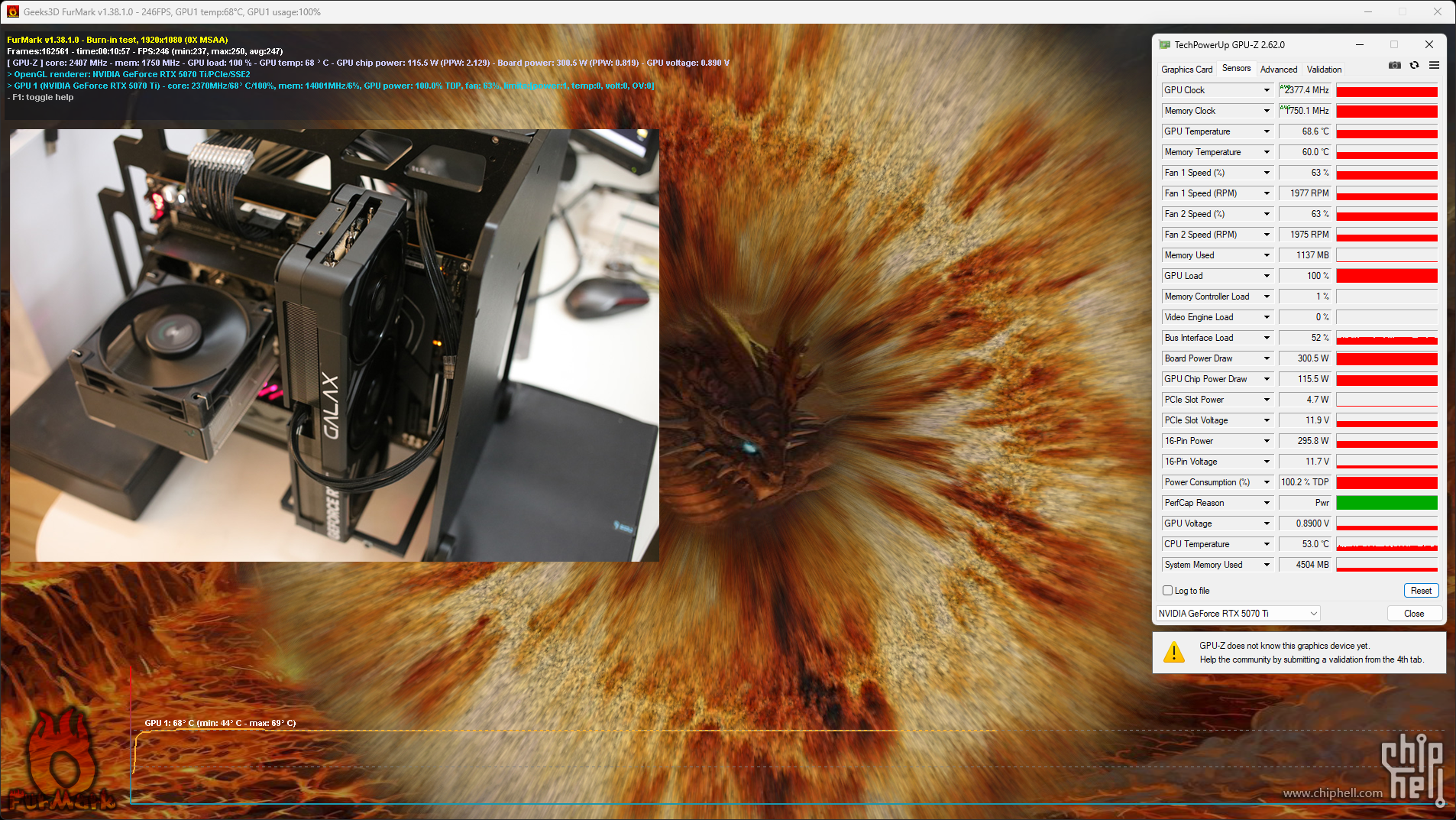Viewport: 1456px width, 820px height.
Task: Click the GPU 1 temperature min/max label
Action: (x=220, y=723)
